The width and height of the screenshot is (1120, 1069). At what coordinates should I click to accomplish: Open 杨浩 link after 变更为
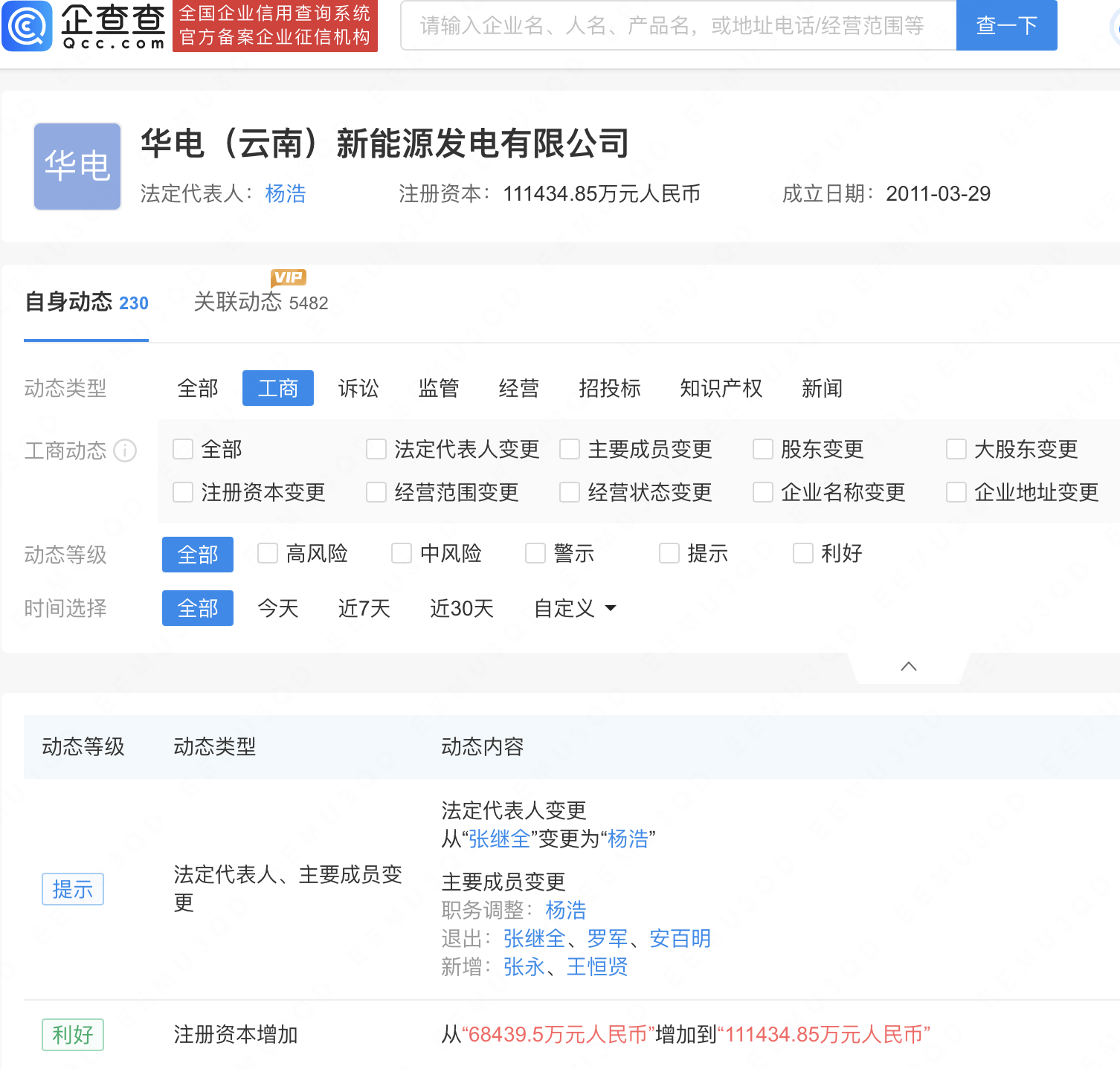[628, 839]
